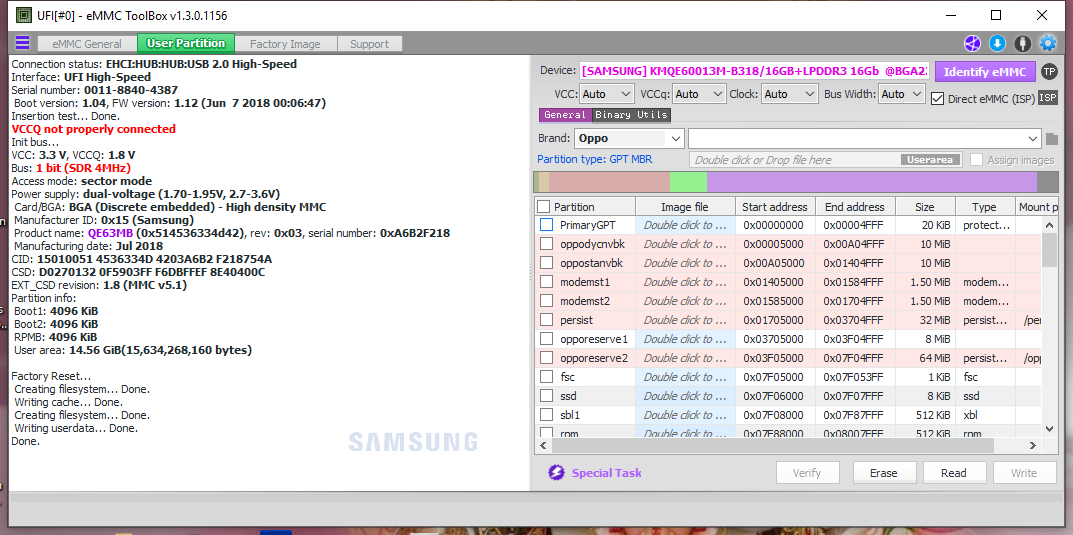Check the sbl1 partition checkbox
The height and width of the screenshot is (535, 1073).
point(546,415)
